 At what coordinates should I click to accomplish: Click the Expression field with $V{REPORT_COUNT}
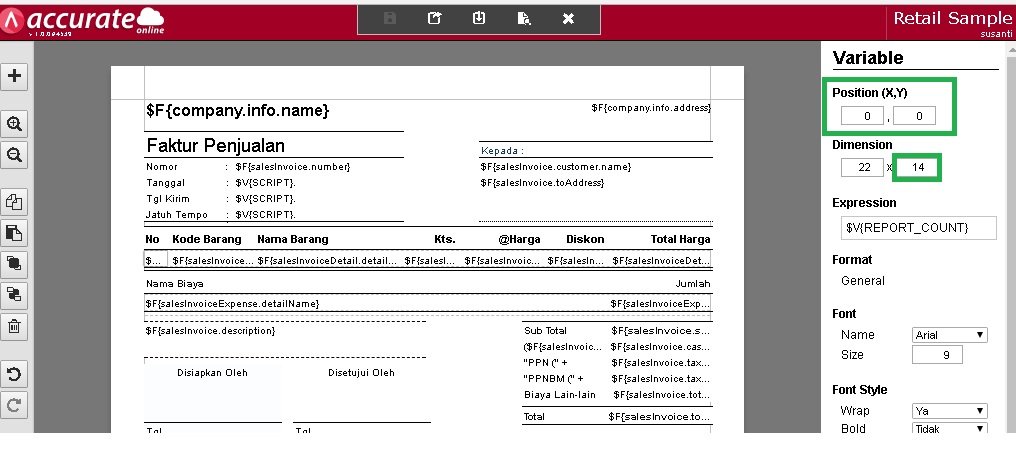click(918, 227)
